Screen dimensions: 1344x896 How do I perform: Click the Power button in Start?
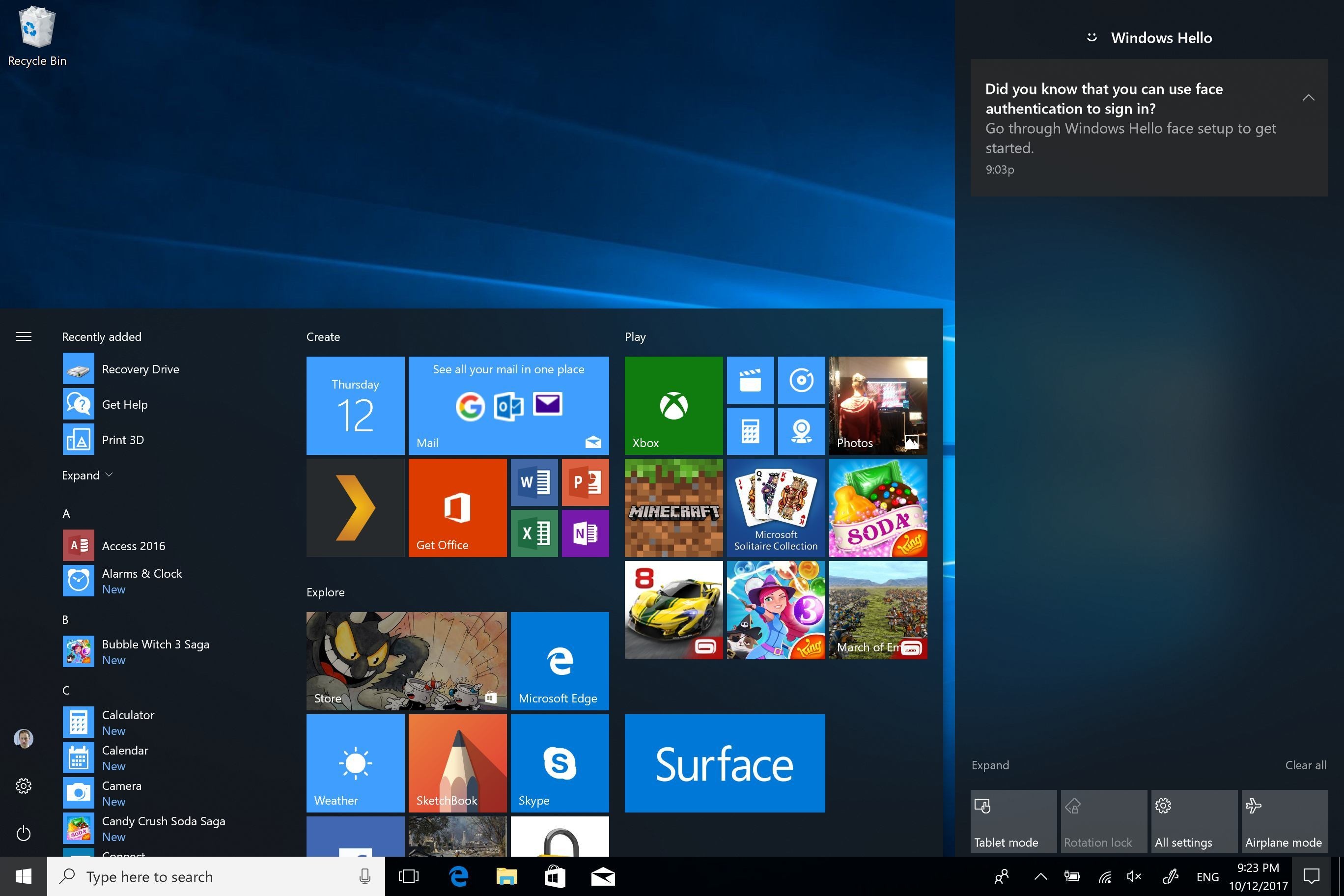24,833
